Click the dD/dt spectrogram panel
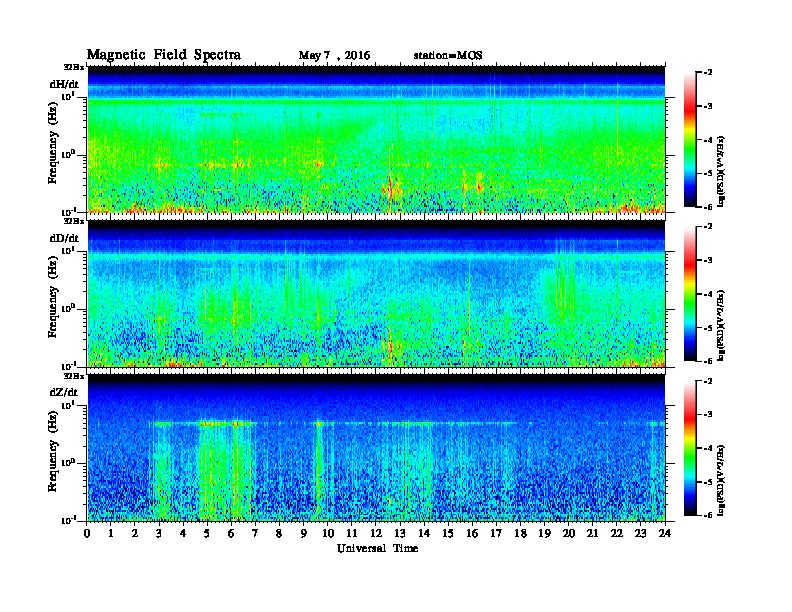The image size is (792, 612). pos(377,293)
